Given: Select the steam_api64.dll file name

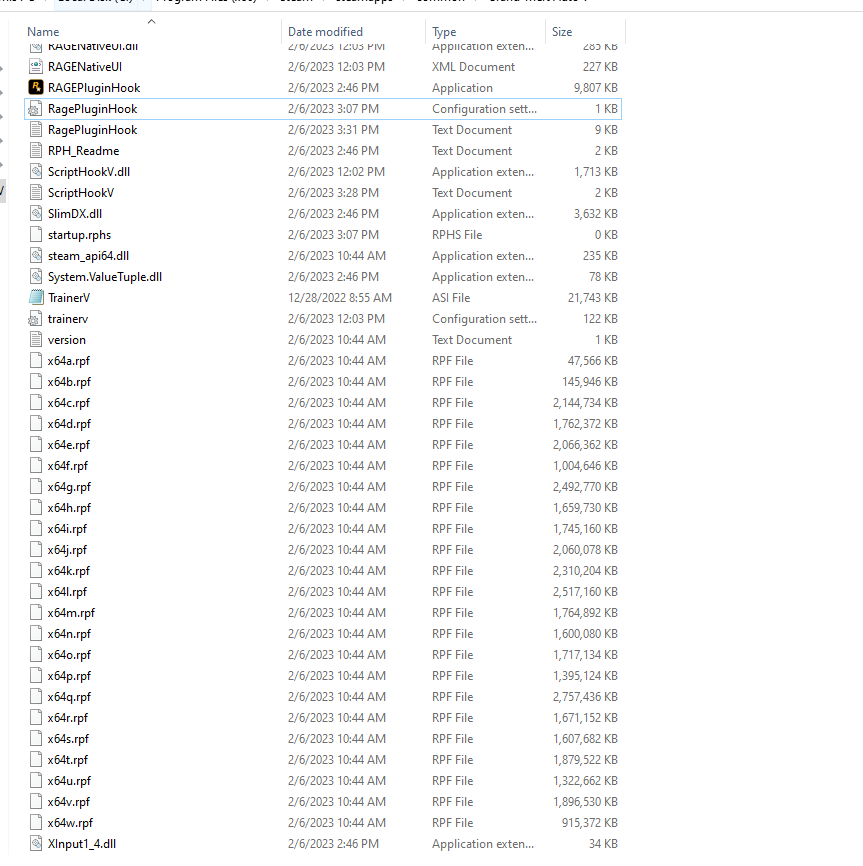Looking at the screenshot, I should point(88,256).
